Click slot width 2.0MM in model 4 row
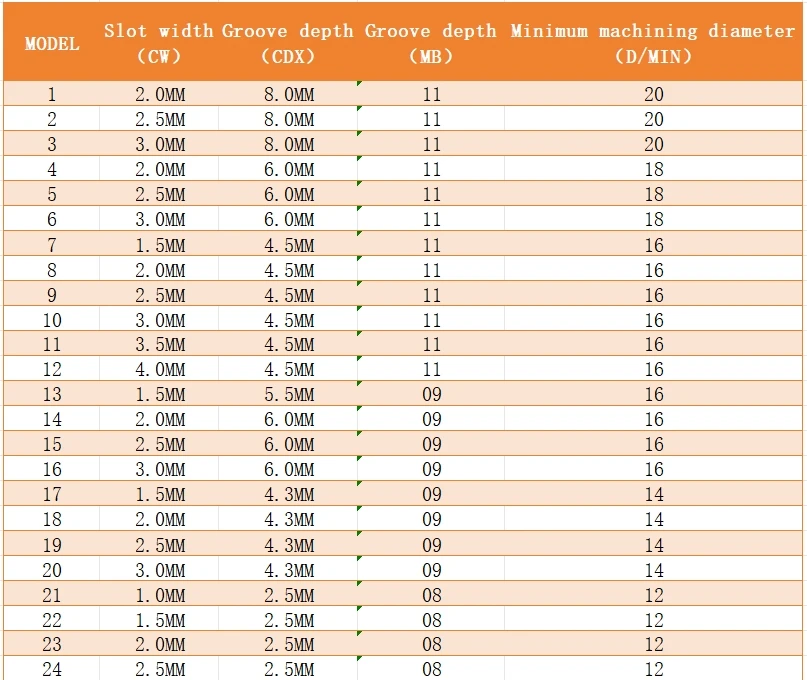 click(160, 169)
